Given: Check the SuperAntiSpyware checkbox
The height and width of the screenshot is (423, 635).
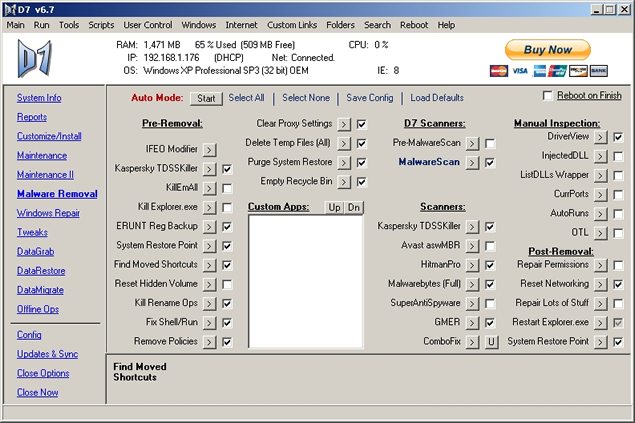Looking at the screenshot, I should tap(490, 304).
